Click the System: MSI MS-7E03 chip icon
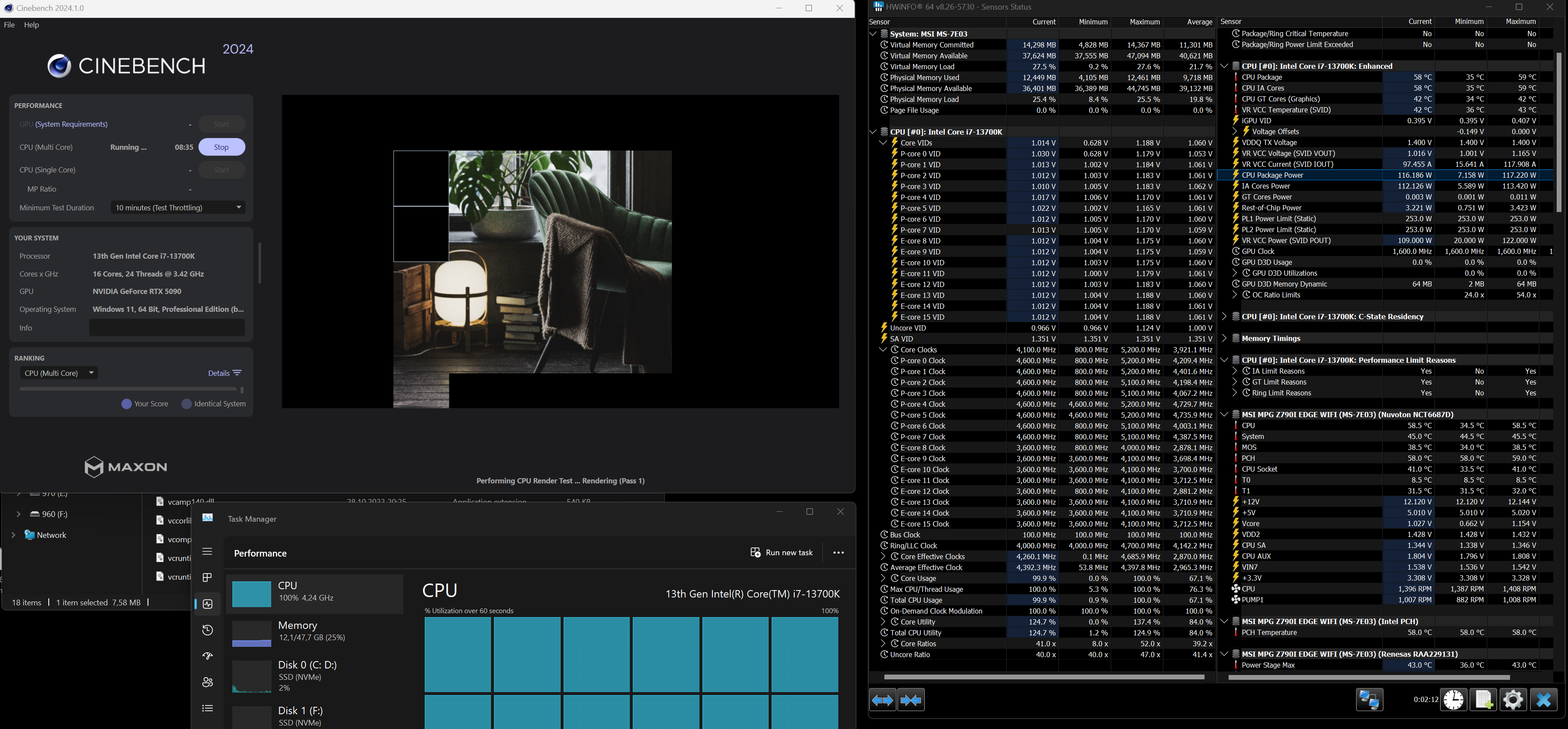Screen dimensions: 1568x729 884,34
